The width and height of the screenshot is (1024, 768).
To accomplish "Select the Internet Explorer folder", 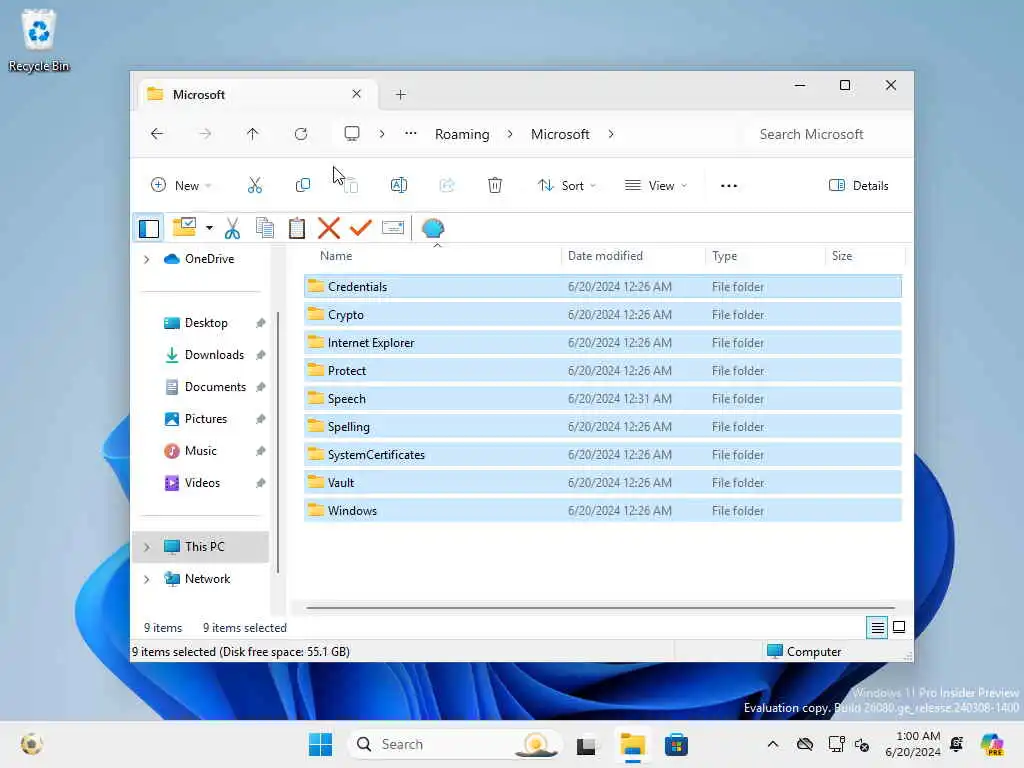I will [x=602, y=343].
